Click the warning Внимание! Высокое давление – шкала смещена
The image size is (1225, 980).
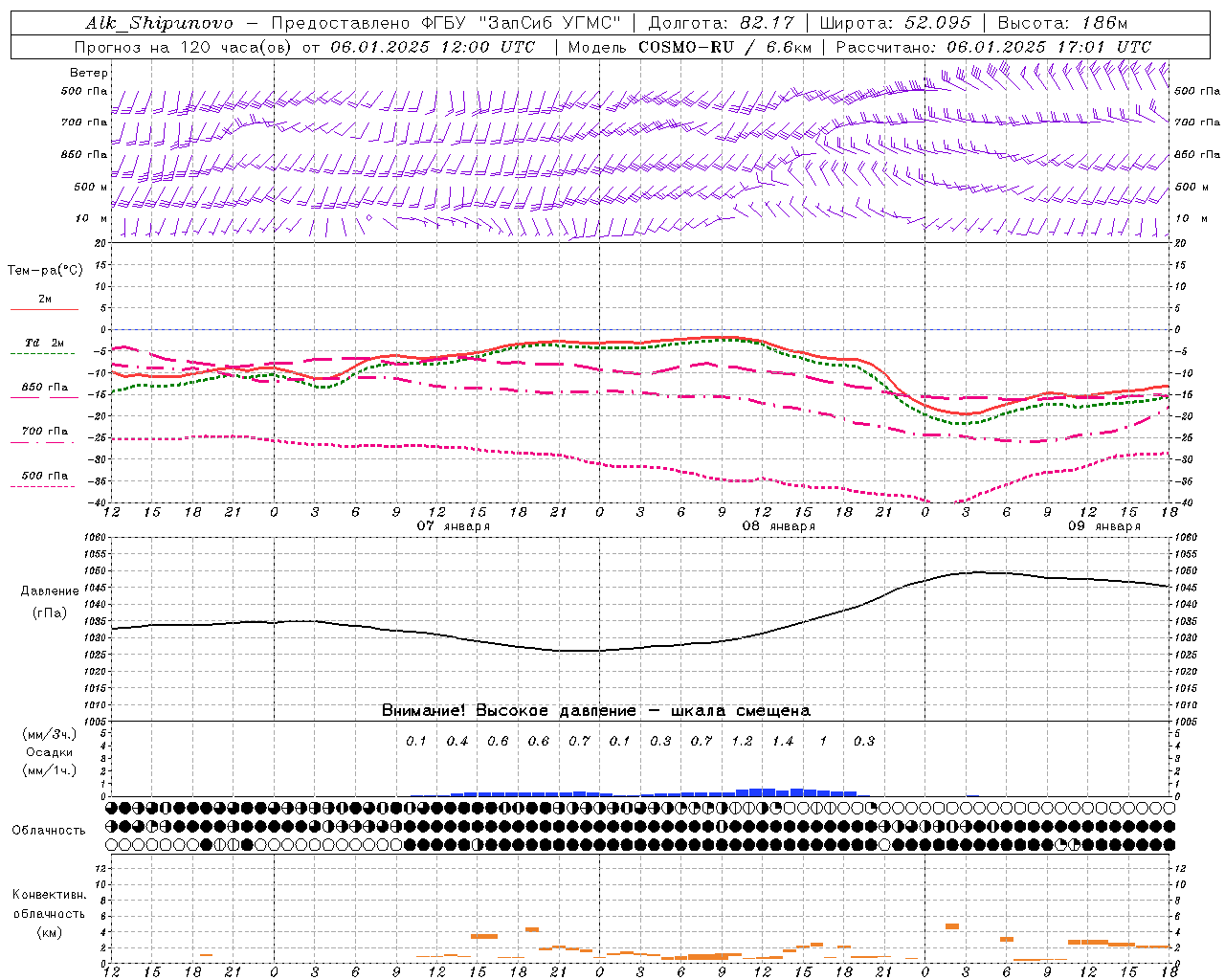(x=596, y=711)
